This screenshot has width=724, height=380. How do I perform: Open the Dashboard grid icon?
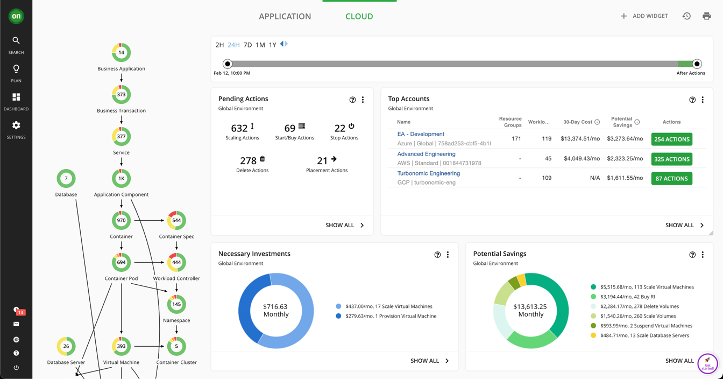click(16, 101)
